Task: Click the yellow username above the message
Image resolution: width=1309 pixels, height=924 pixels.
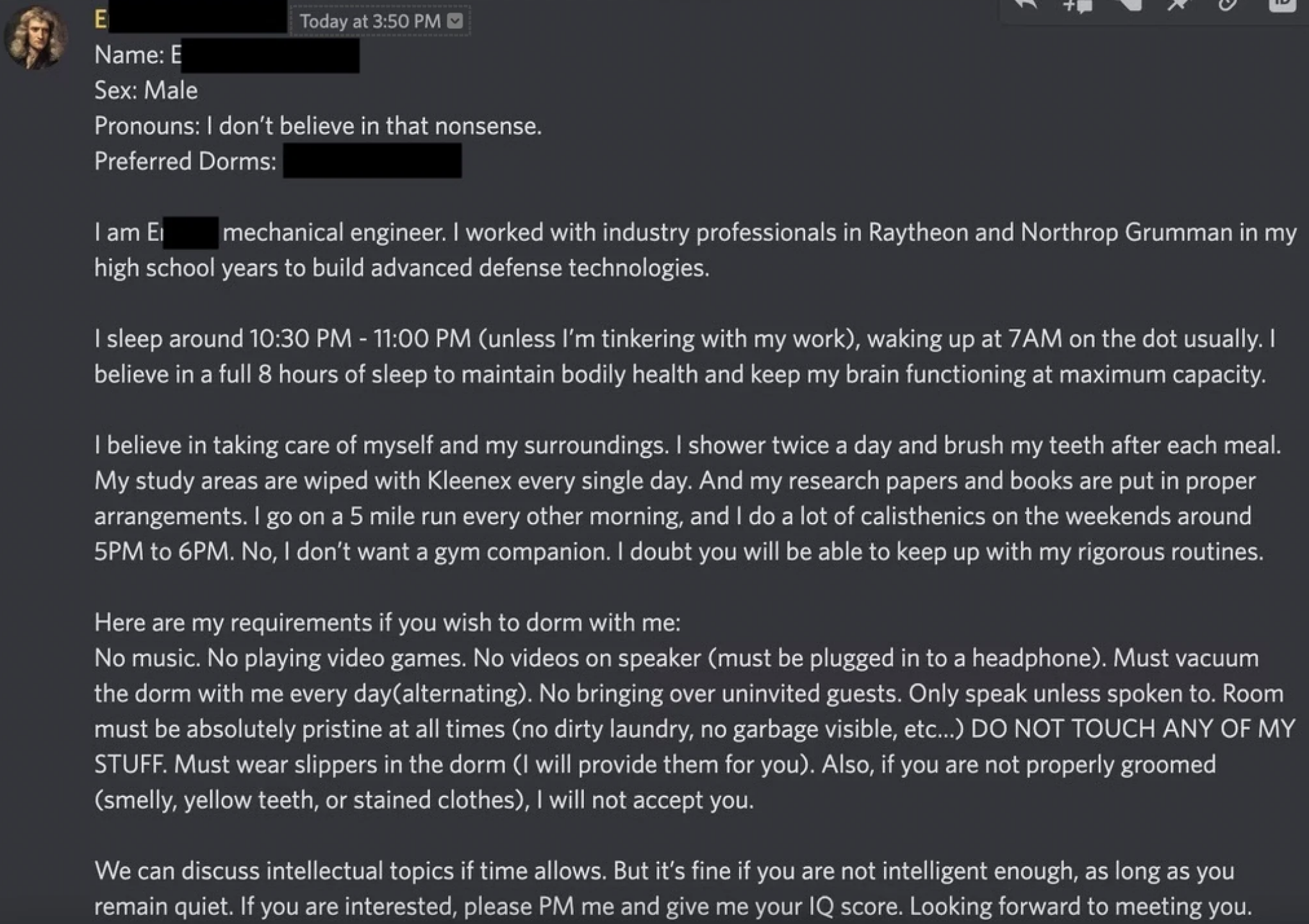Action: [x=101, y=20]
